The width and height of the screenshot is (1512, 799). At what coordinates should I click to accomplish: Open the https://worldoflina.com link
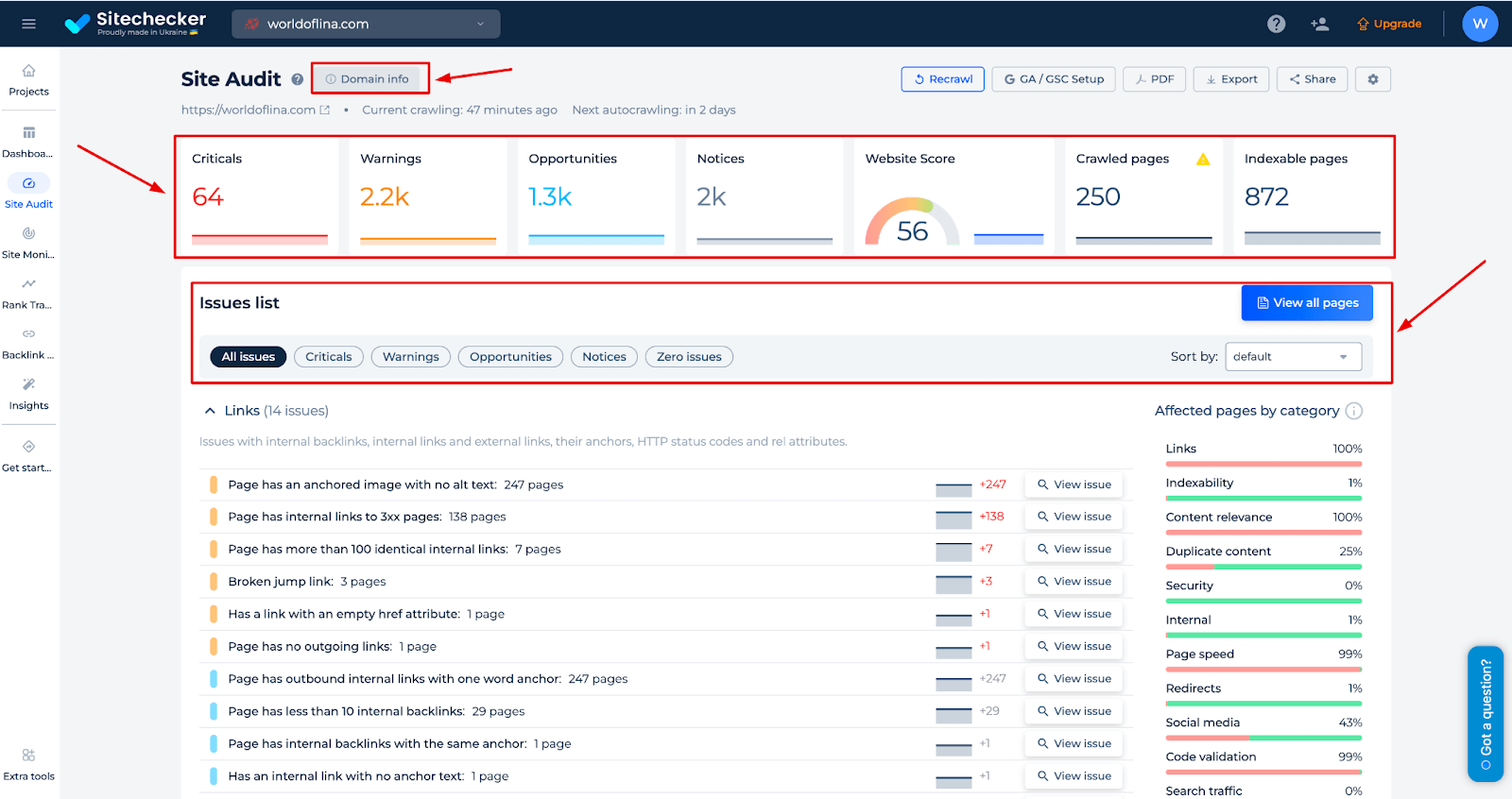tap(249, 110)
